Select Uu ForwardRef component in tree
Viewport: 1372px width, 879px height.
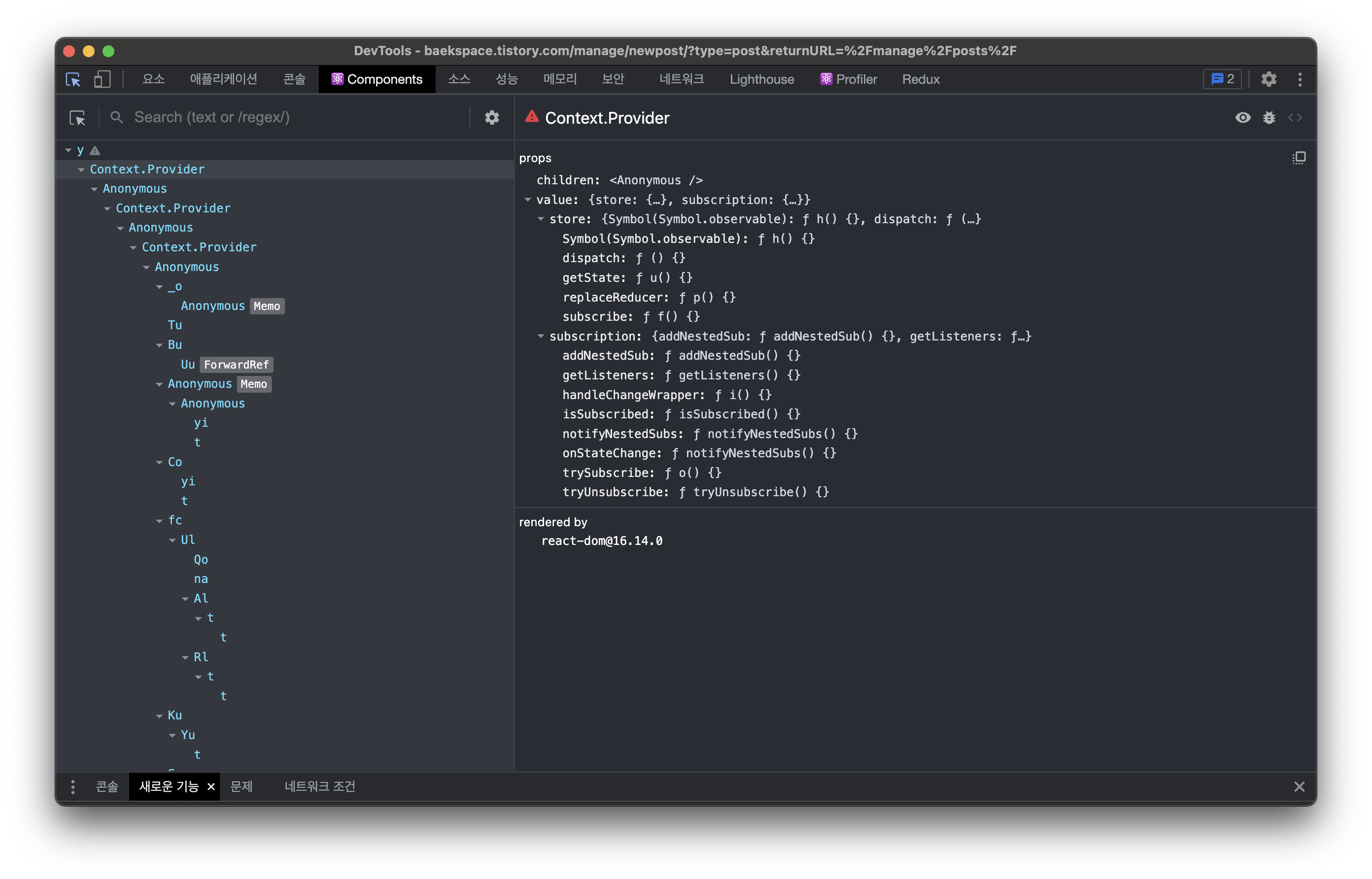[x=188, y=364]
